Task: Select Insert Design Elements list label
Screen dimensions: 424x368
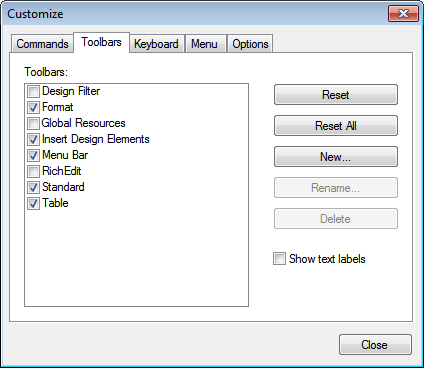Action: (96, 139)
